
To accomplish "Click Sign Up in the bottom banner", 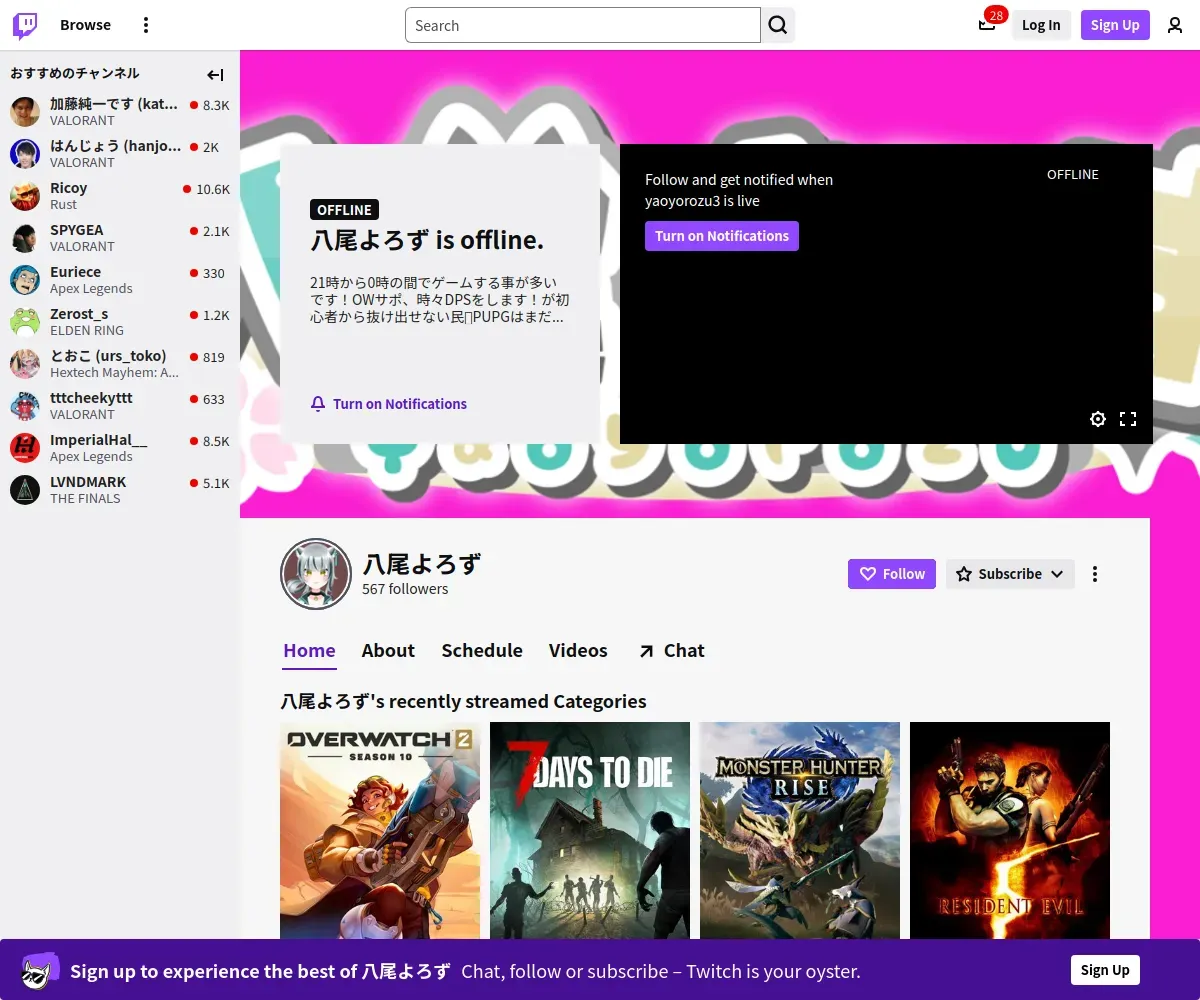I will point(1105,970).
